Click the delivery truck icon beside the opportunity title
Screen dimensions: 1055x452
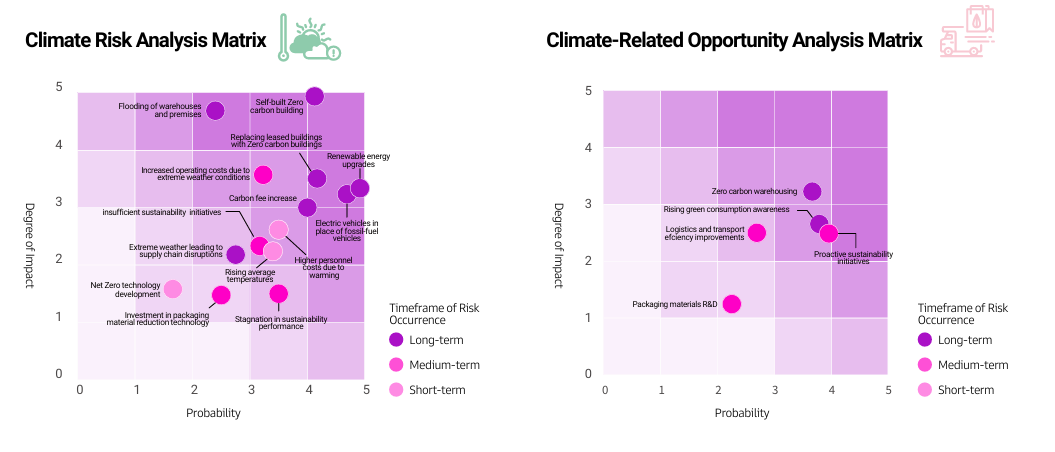click(965, 39)
